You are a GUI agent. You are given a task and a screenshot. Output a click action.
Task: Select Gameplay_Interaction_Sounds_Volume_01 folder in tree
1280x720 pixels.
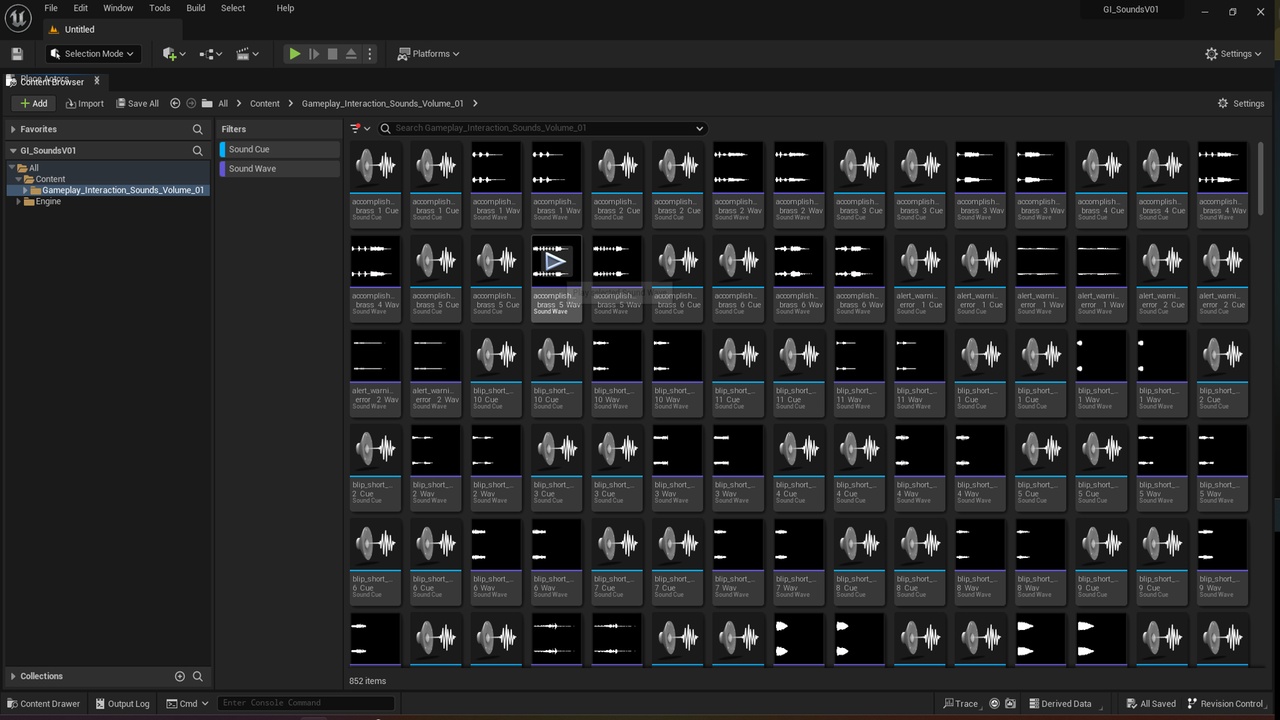click(x=122, y=190)
